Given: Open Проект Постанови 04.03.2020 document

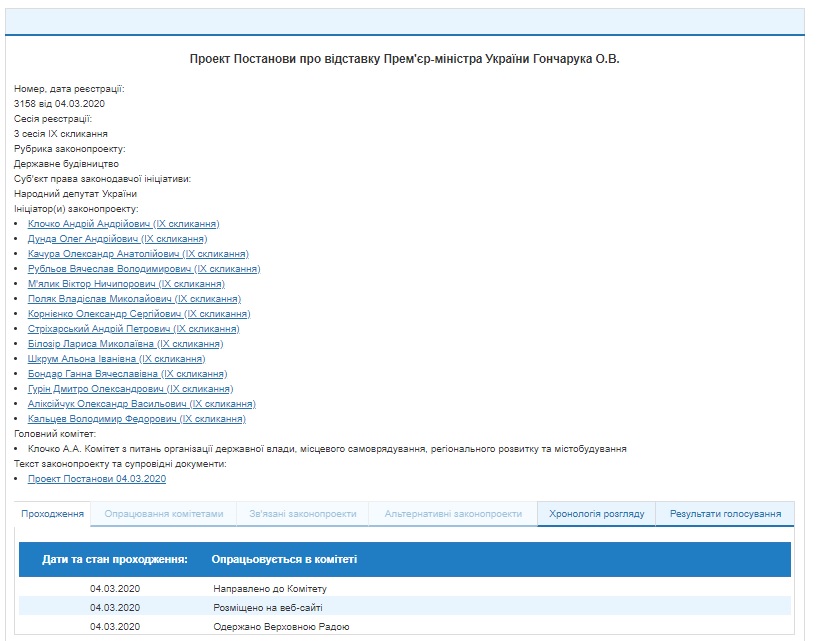Looking at the screenshot, I should click(x=97, y=479).
